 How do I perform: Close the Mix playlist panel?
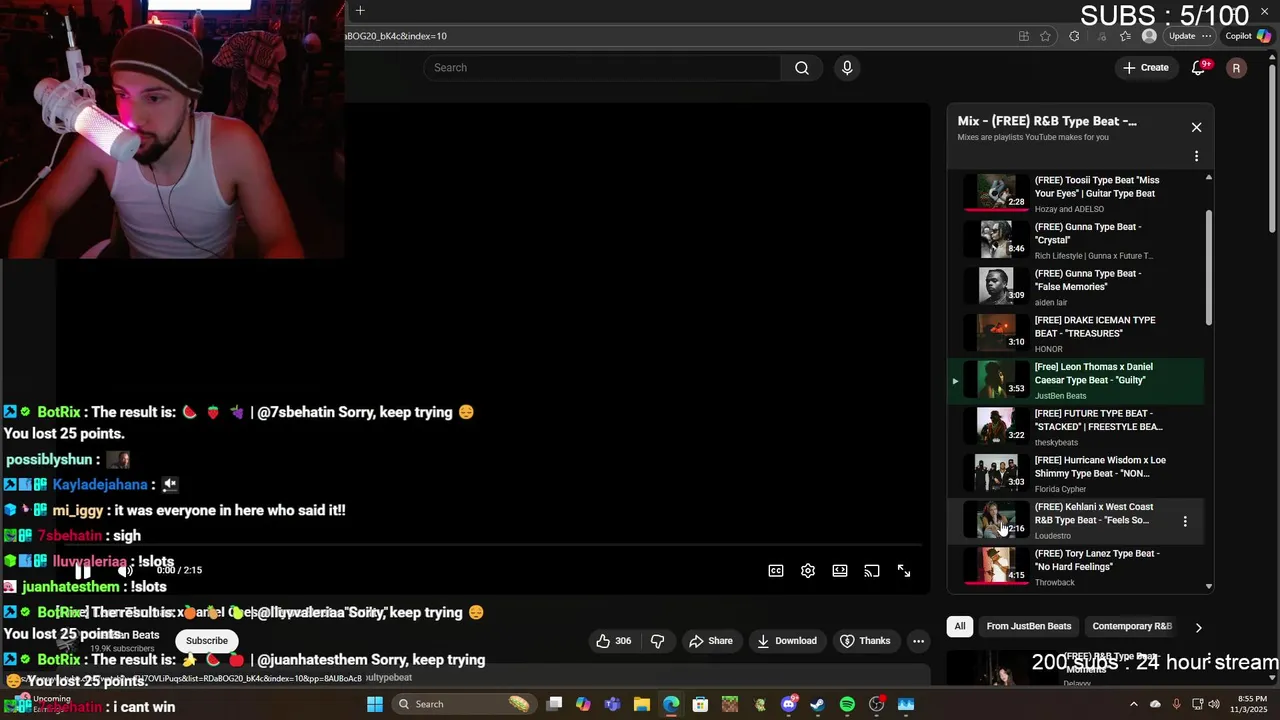coord(1196,128)
